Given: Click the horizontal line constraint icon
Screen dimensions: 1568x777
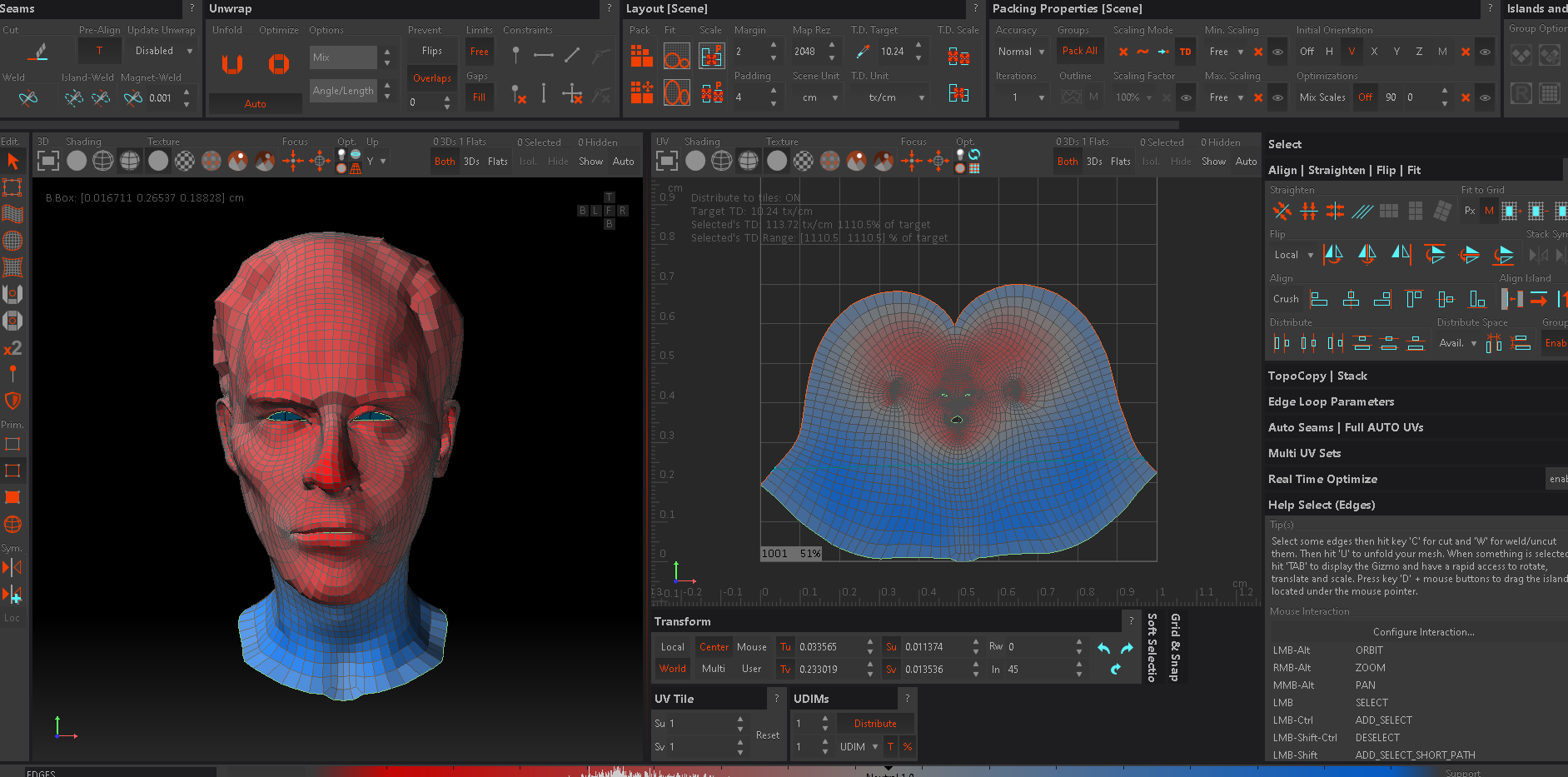Looking at the screenshot, I should coord(544,55).
